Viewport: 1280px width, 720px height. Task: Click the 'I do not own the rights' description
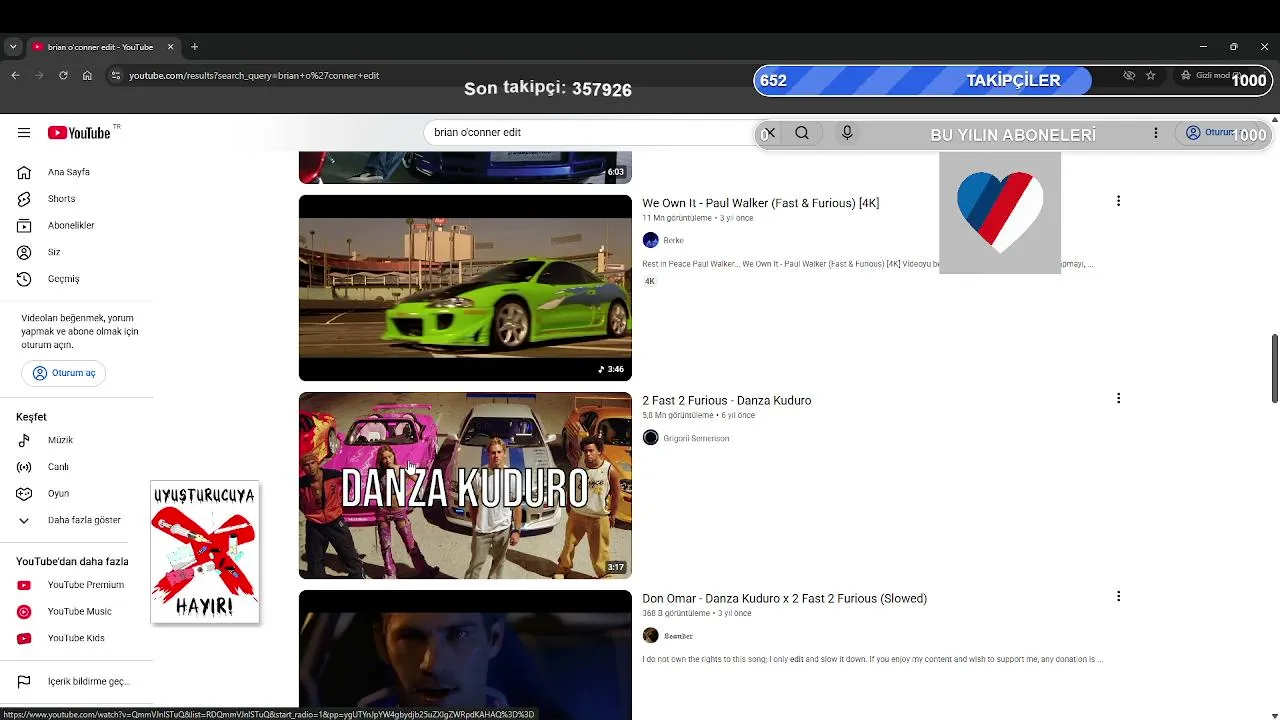click(x=872, y=660)
